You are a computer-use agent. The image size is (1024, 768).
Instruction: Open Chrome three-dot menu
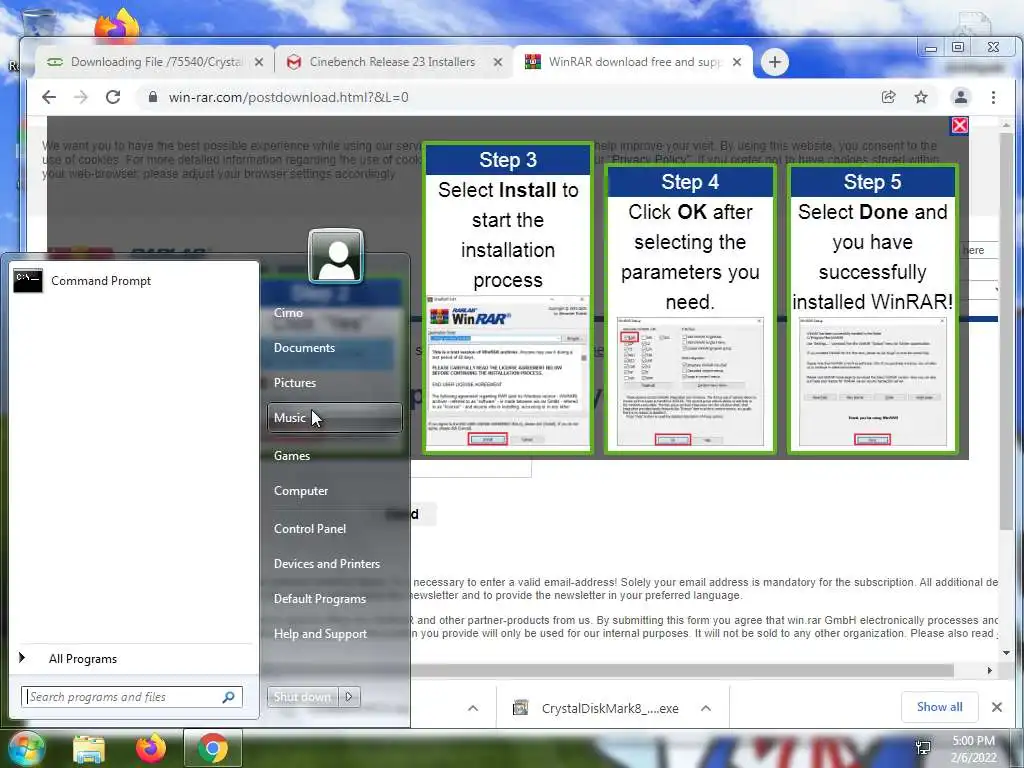pyautogui.click(x=993, y=97)
